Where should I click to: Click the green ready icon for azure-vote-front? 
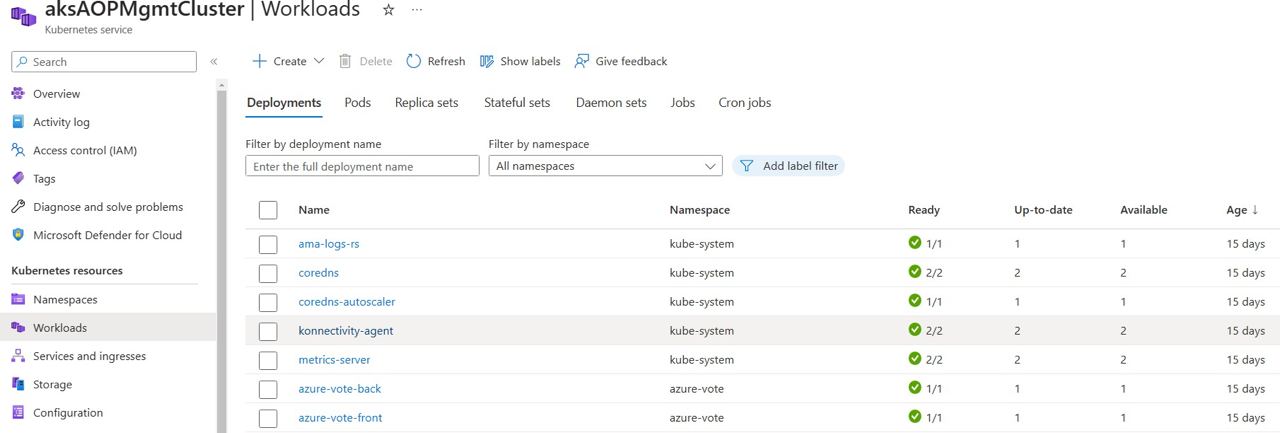(x=914, y=416)
